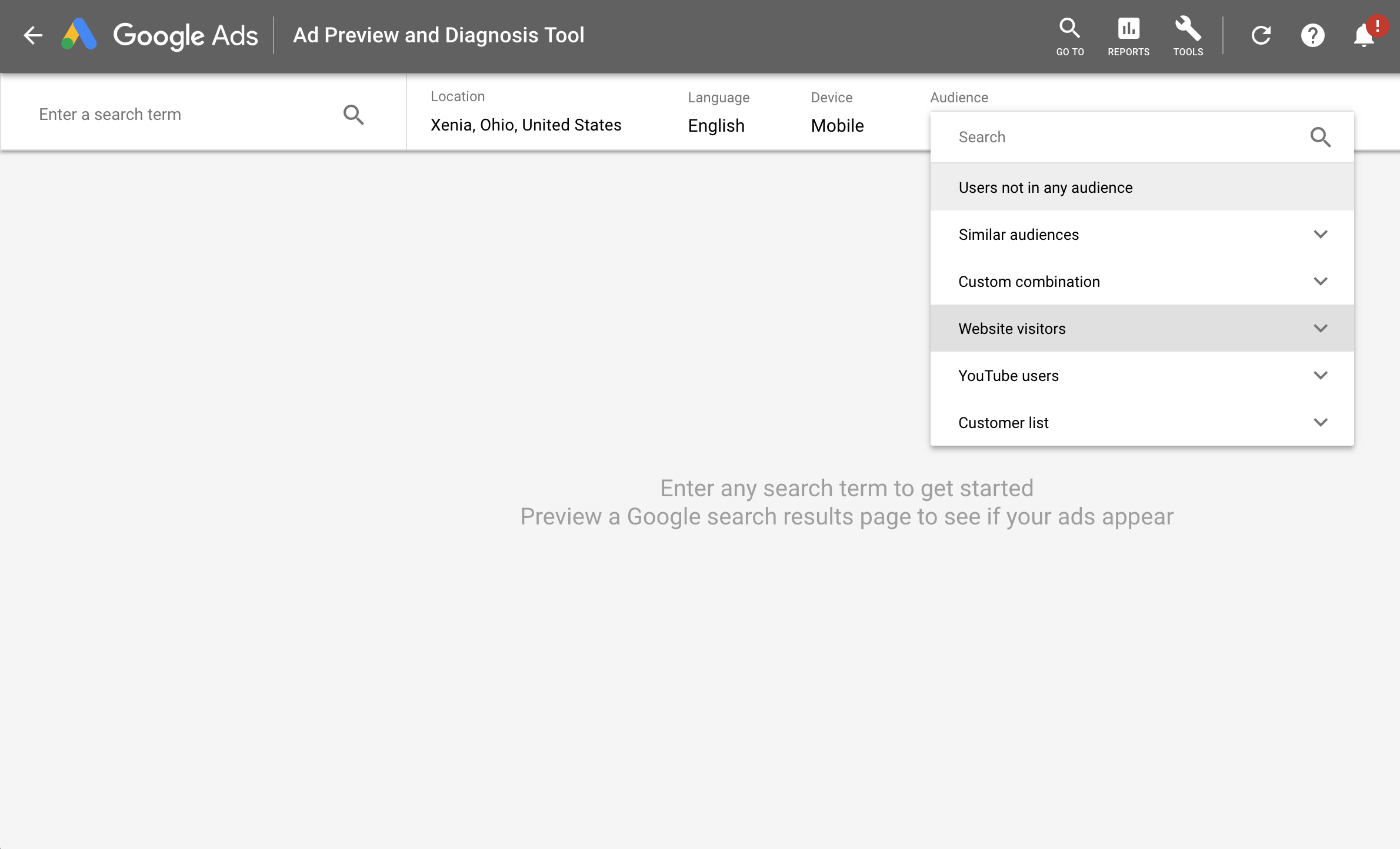Image resolution: width=1400 pixels, height=849 pixels.
Task: Open the help question mark icon
Action: click(x=1312, y=35)
